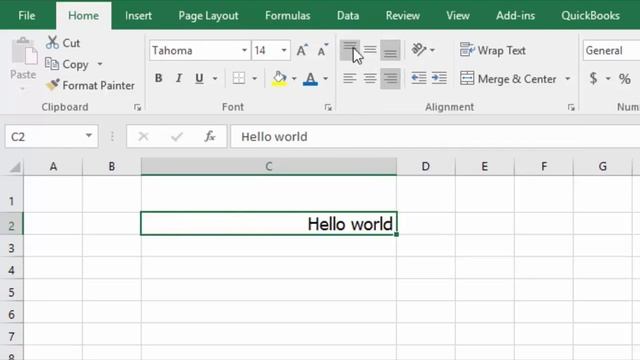Screen dimensions: 640x360
Task: Select Align Right
Action: pos(390,78)
